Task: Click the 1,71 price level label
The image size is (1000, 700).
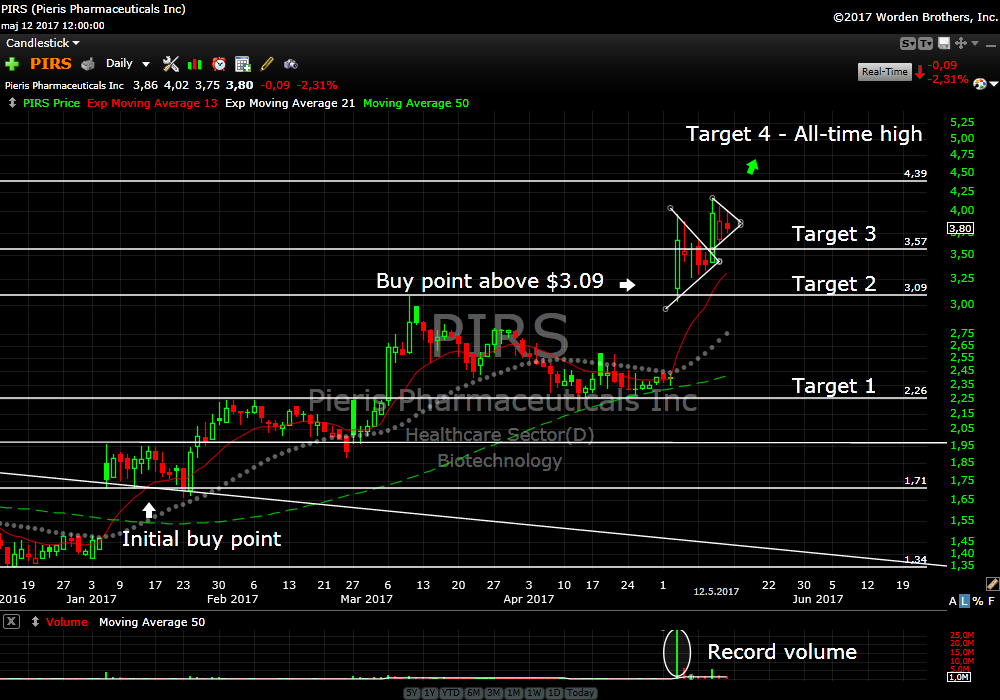Action: [x=915, y=481]
